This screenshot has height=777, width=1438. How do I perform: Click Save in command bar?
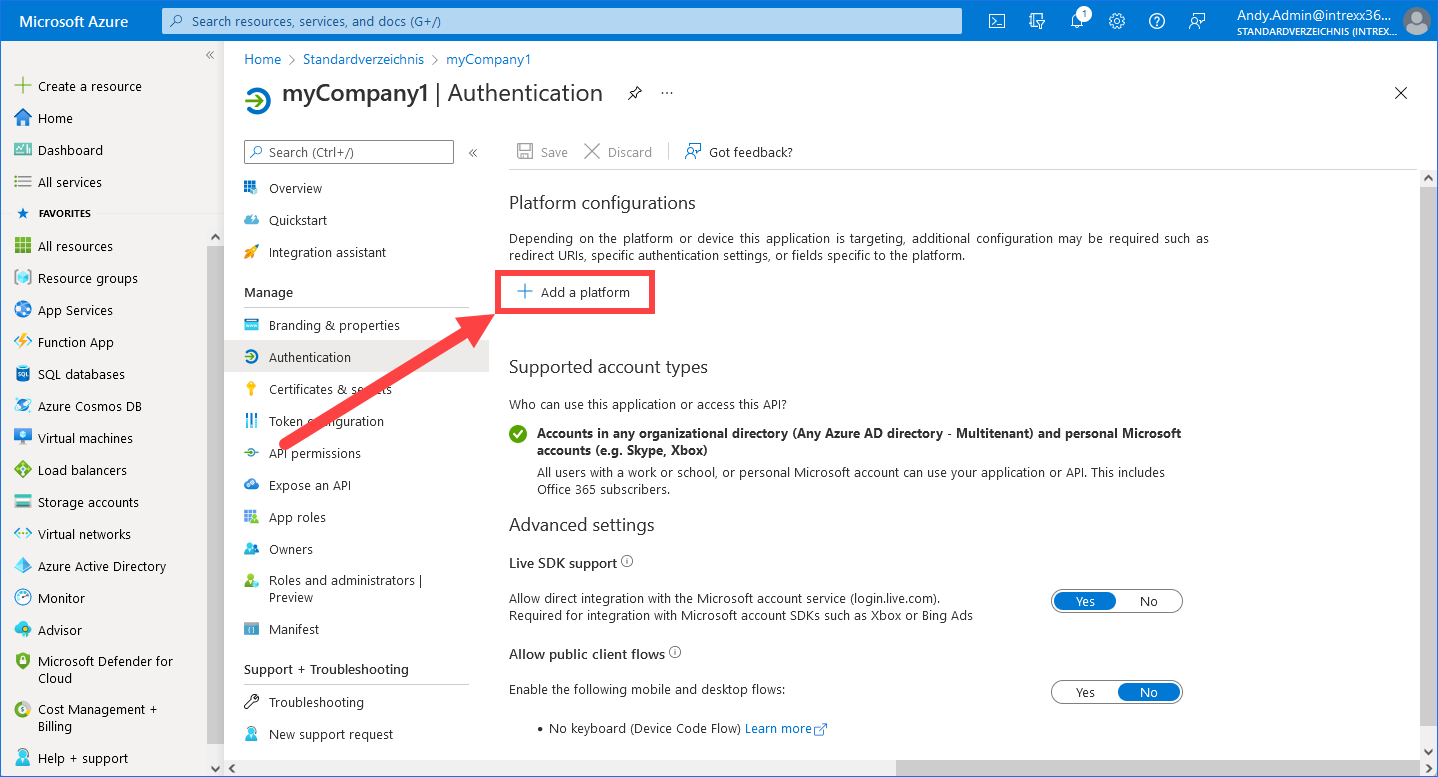(x=542, y=152)
